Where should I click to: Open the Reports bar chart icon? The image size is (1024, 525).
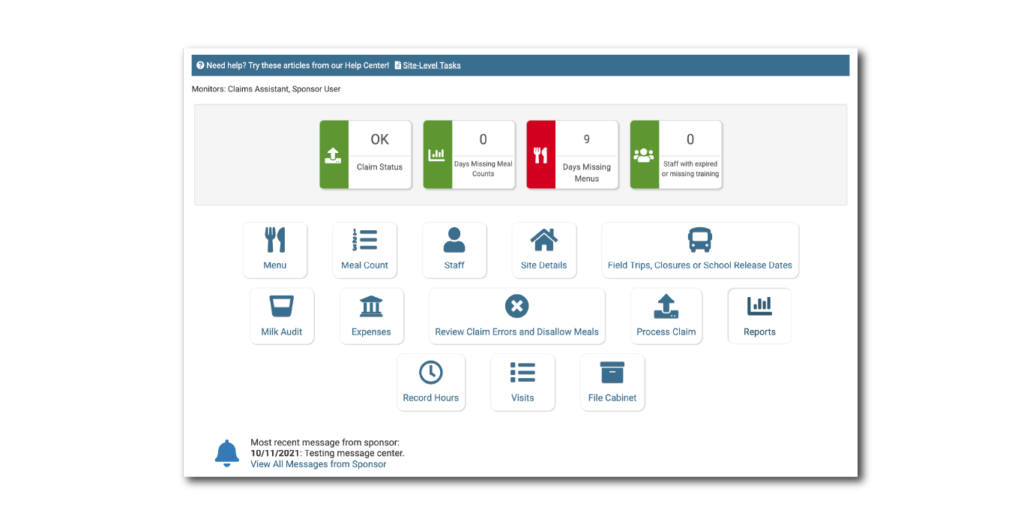[760, 306]
